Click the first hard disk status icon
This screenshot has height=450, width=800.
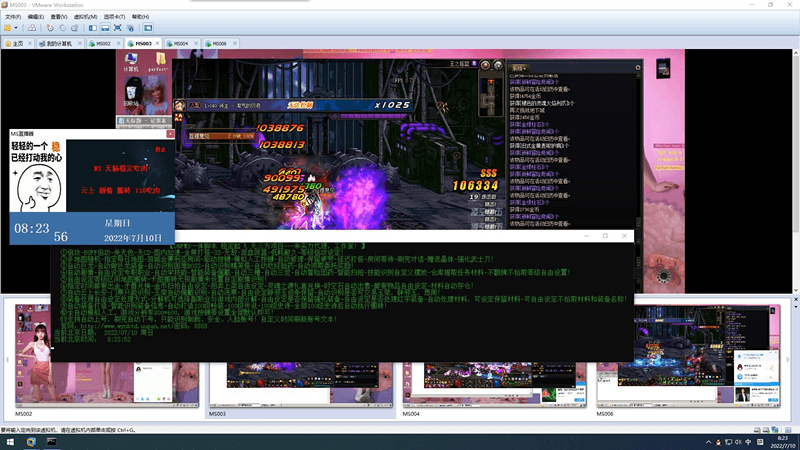(757, 430)
